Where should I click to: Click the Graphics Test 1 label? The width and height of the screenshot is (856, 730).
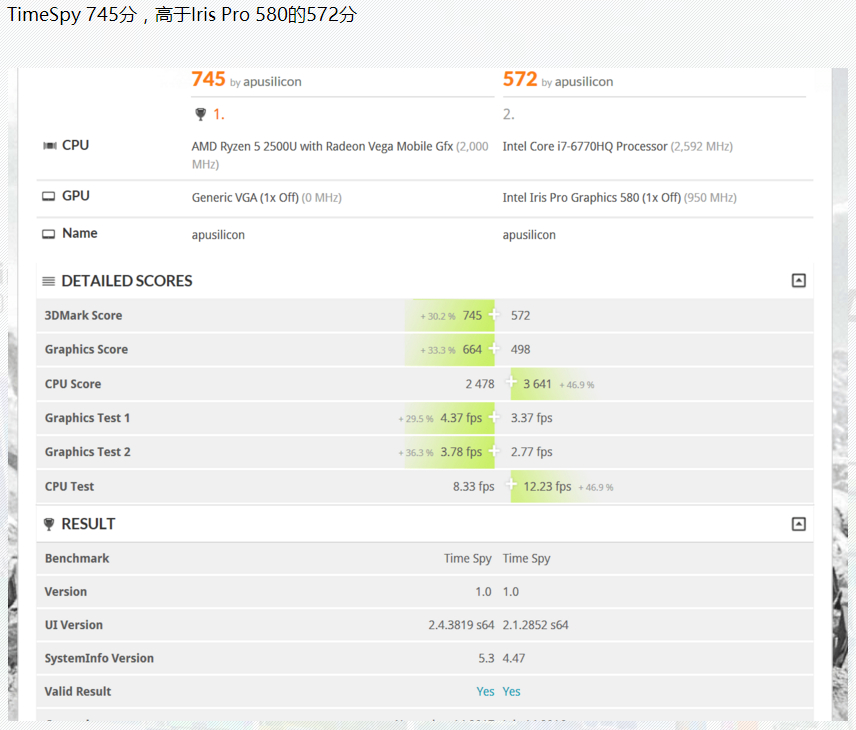87,418
